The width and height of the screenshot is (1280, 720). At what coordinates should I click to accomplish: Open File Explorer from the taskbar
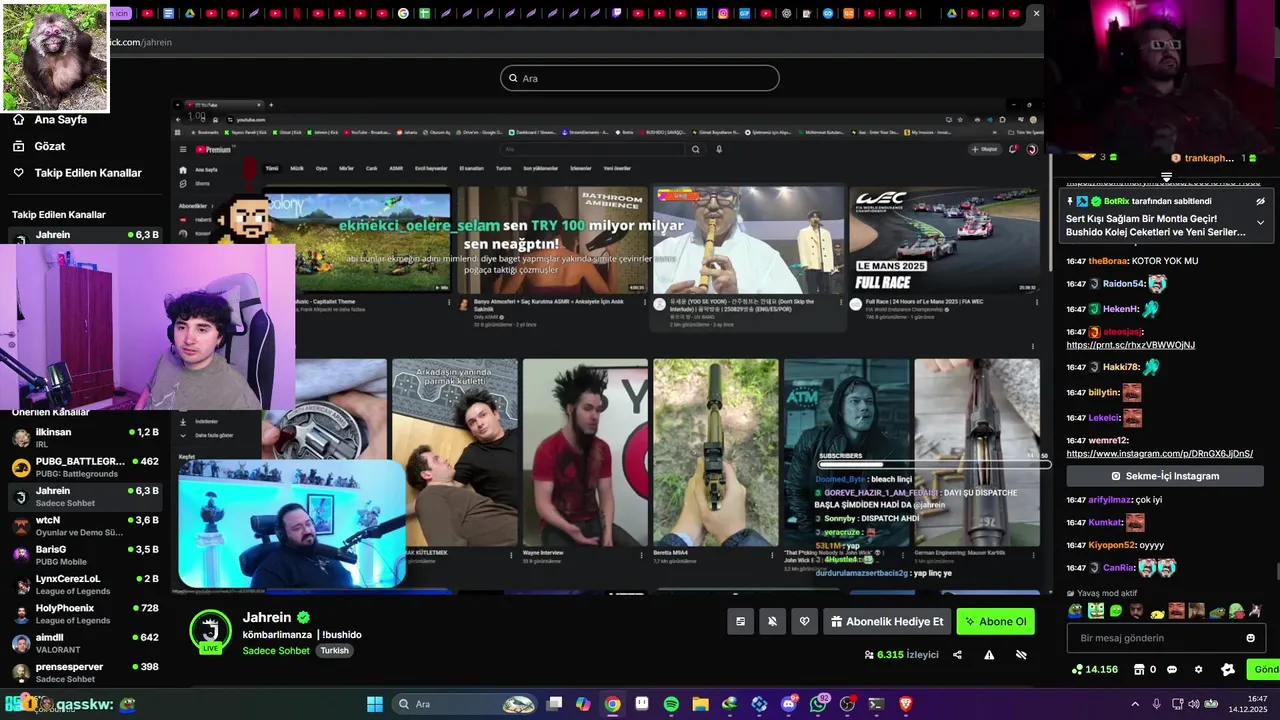tap(700, 704)
